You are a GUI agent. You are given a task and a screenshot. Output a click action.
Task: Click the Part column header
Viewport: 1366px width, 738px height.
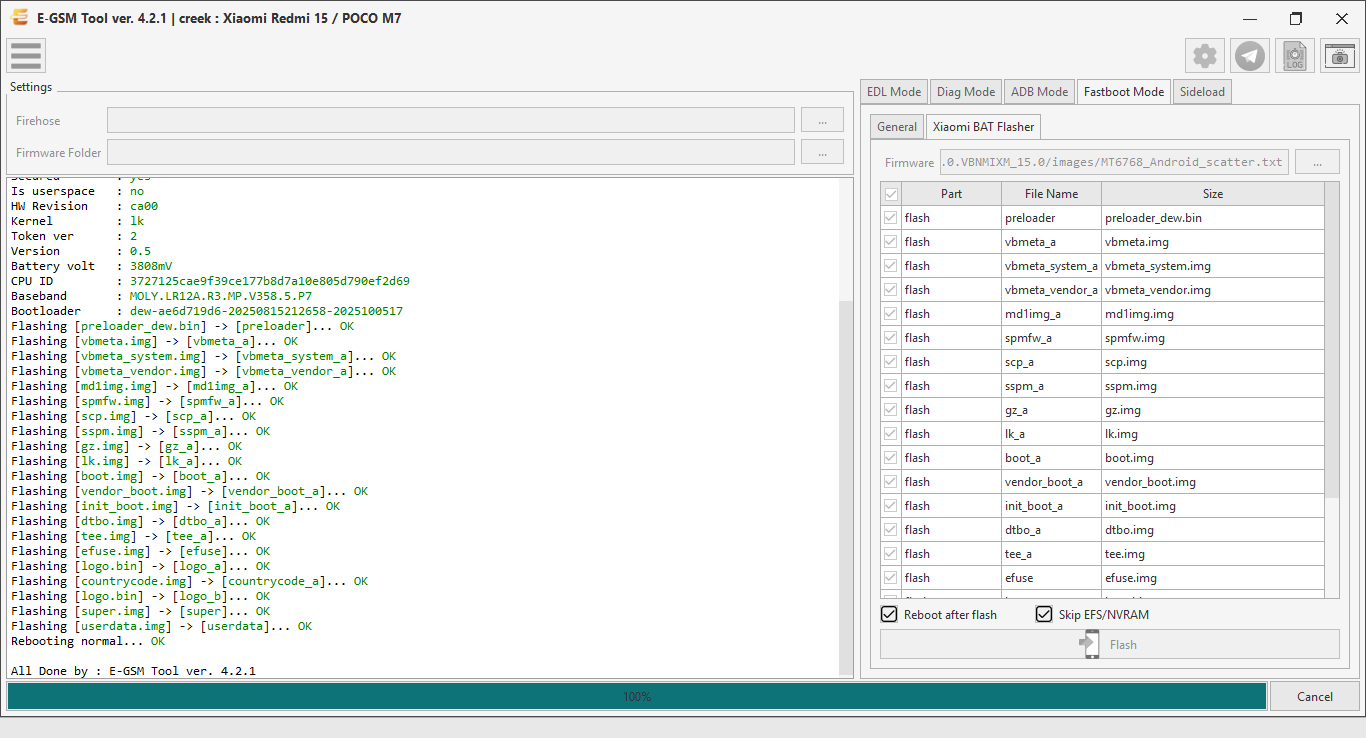pos(951,194)
